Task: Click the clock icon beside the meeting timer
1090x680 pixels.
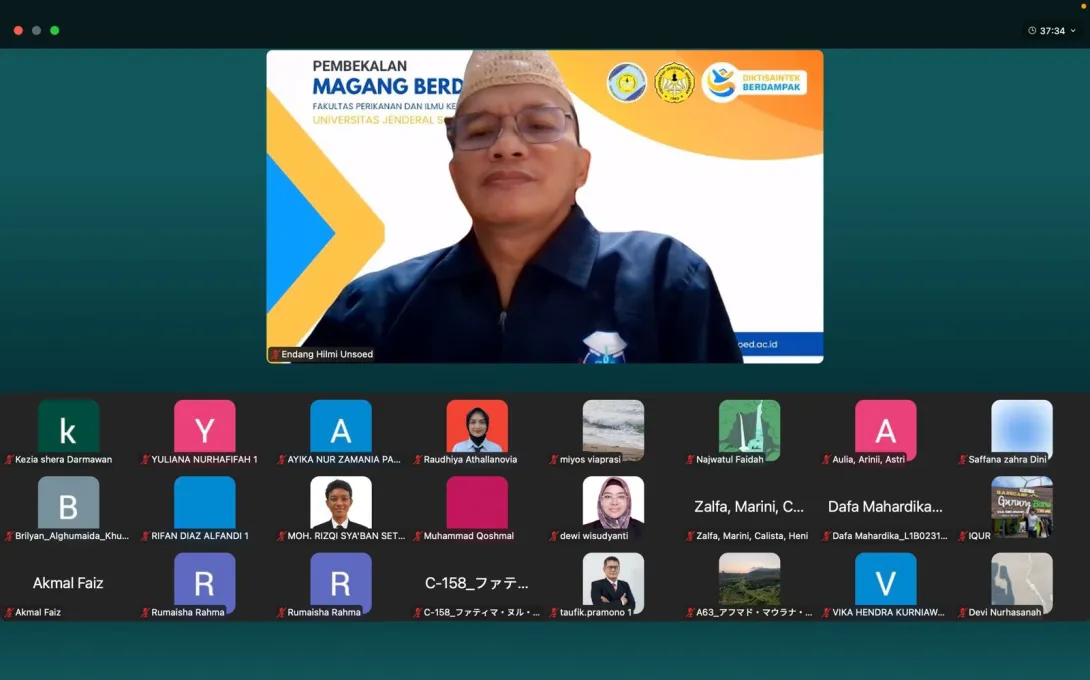Action: pos(1031,31)
